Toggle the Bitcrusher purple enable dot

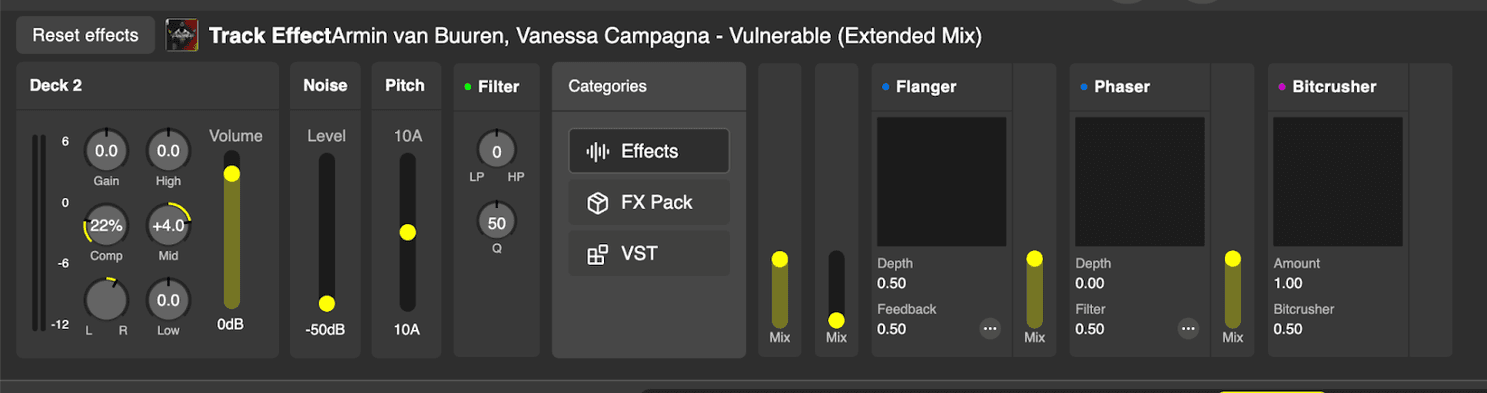coord(1282,87)
